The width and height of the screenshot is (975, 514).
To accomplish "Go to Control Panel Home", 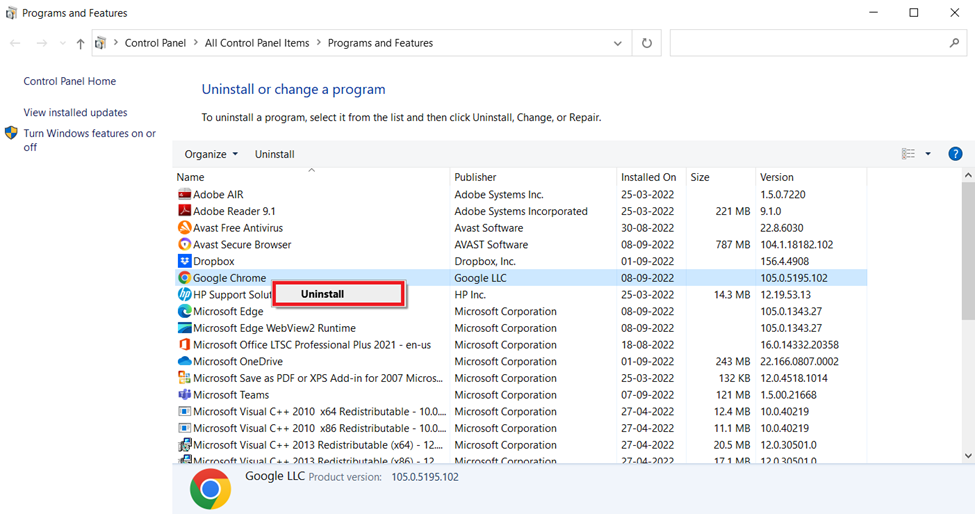I will coord(69,82).
